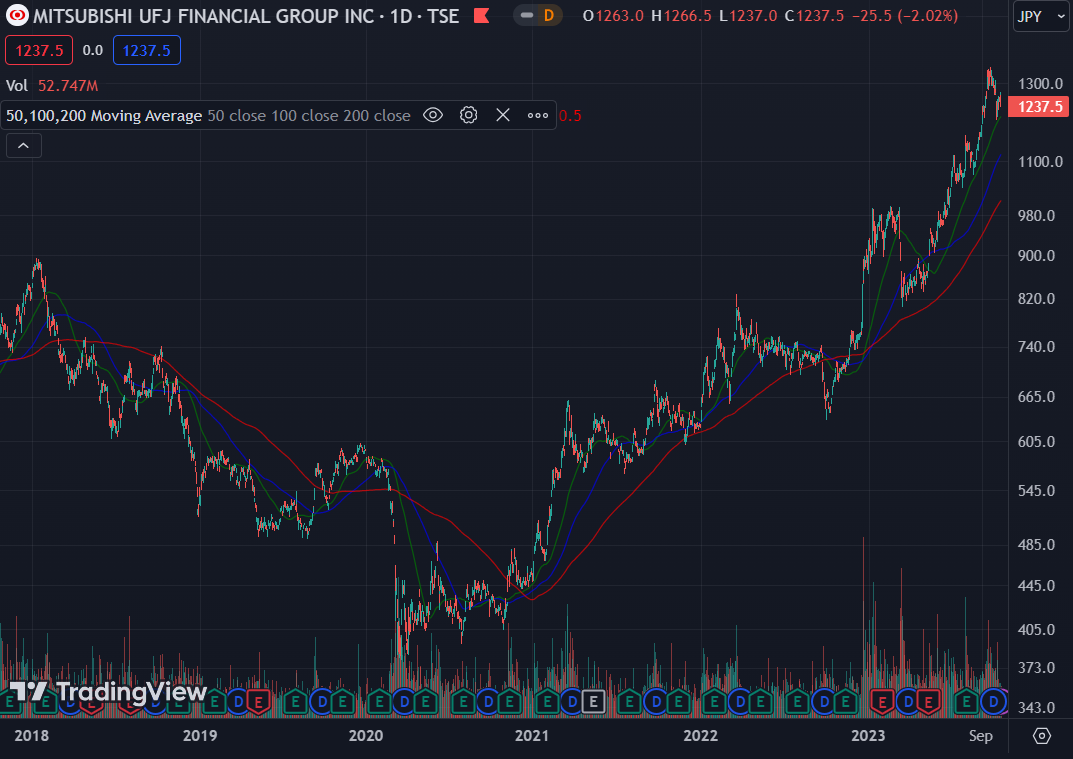Click the blue 1237.5 buy price button

(146, 51)
